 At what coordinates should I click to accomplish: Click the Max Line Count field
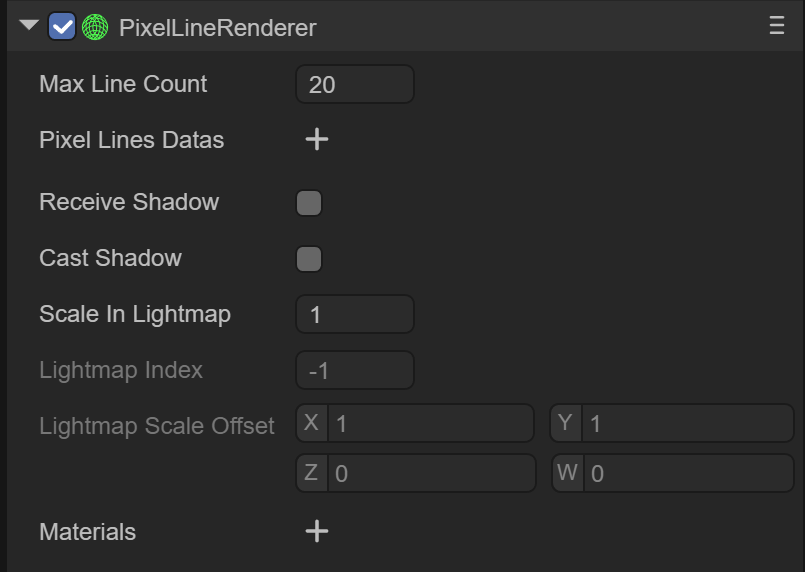(355, 84)
